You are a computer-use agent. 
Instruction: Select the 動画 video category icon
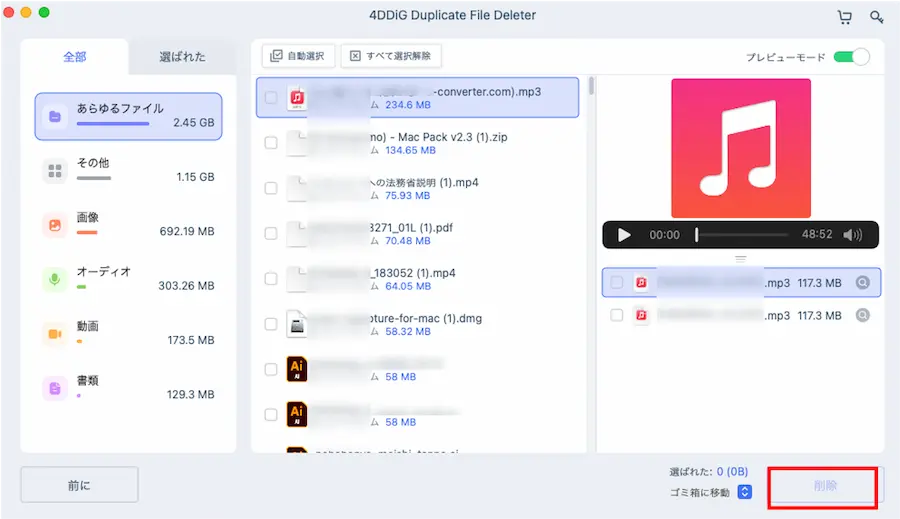click(x=55, y=334)
